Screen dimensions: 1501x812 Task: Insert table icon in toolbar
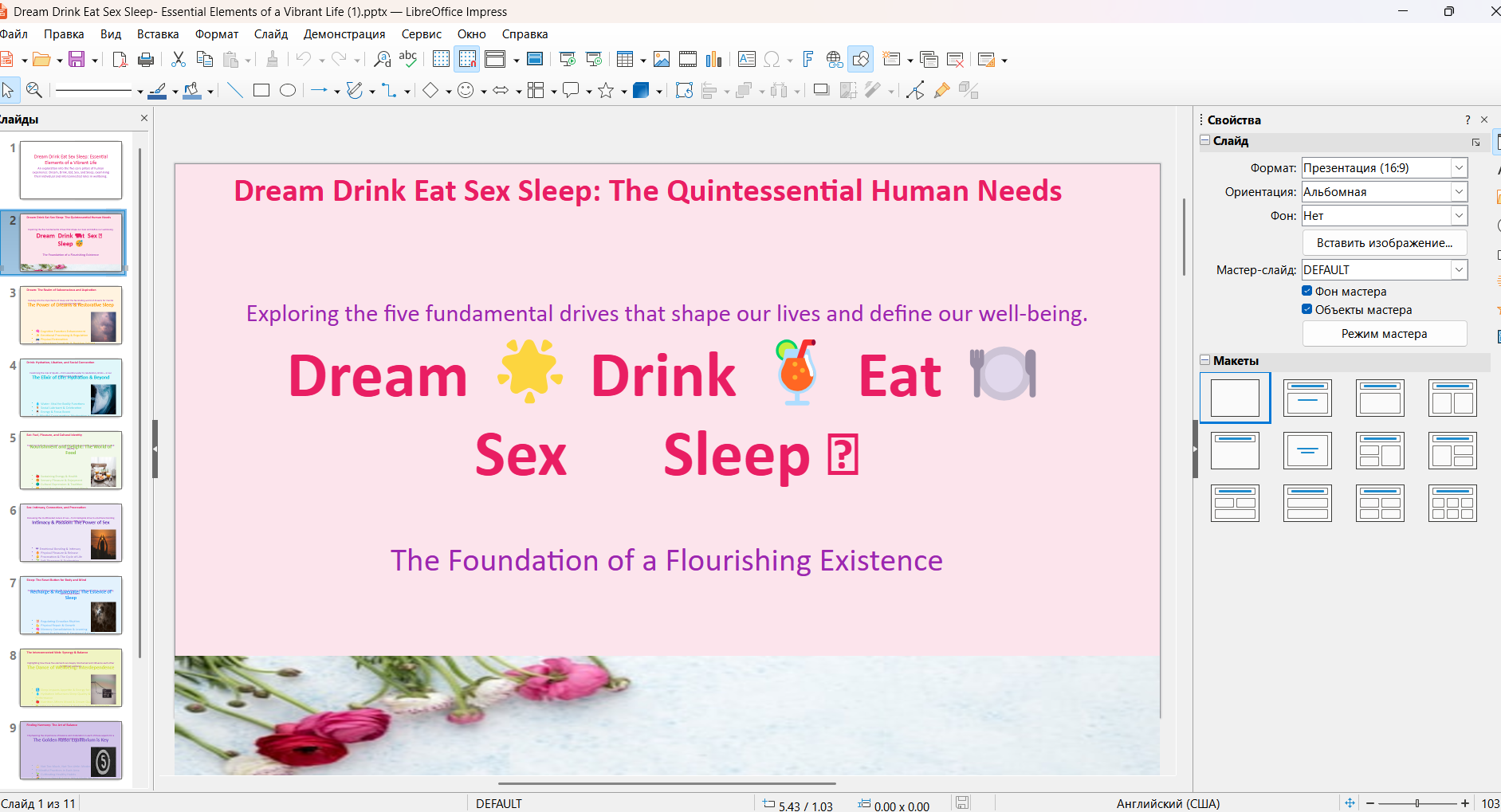point(625,60)
